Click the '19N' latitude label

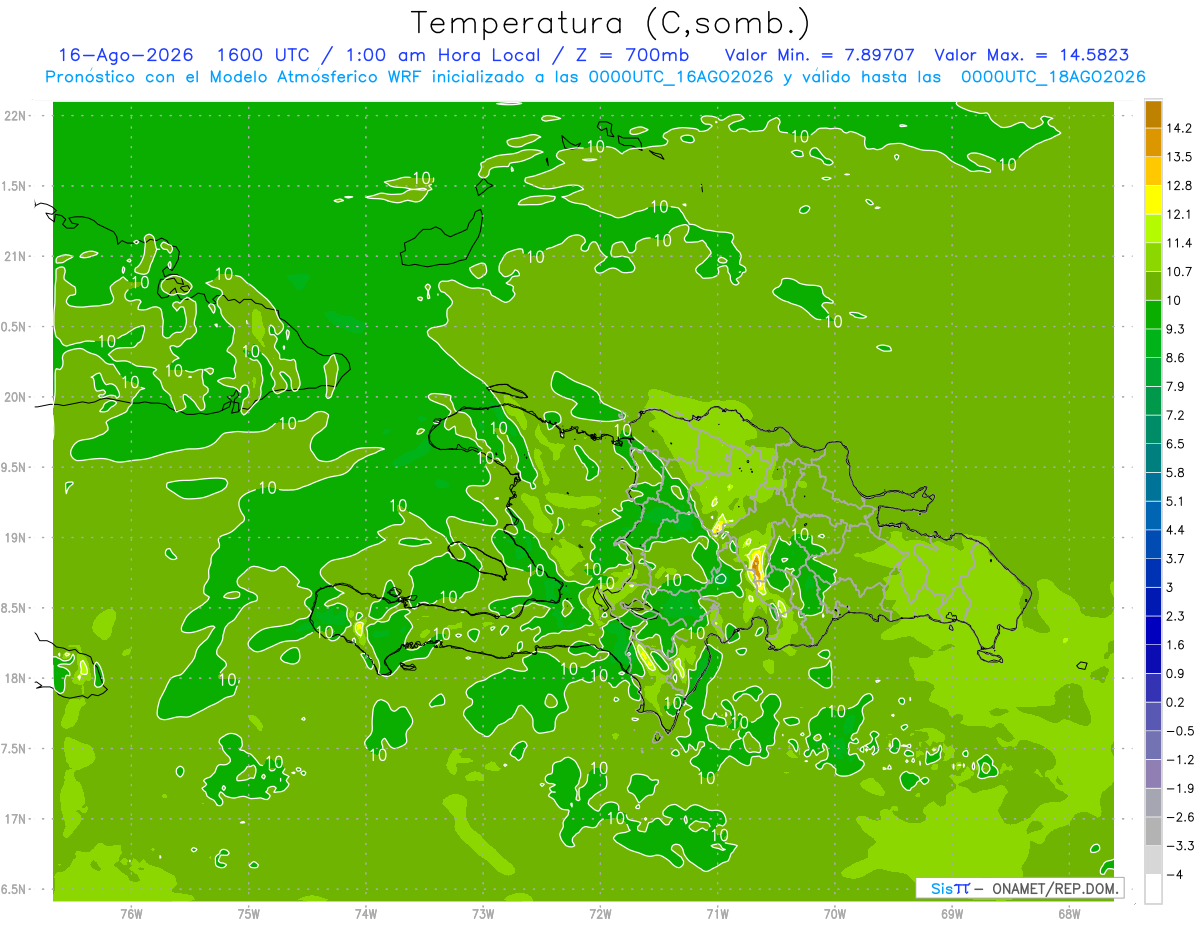point(16,538)
